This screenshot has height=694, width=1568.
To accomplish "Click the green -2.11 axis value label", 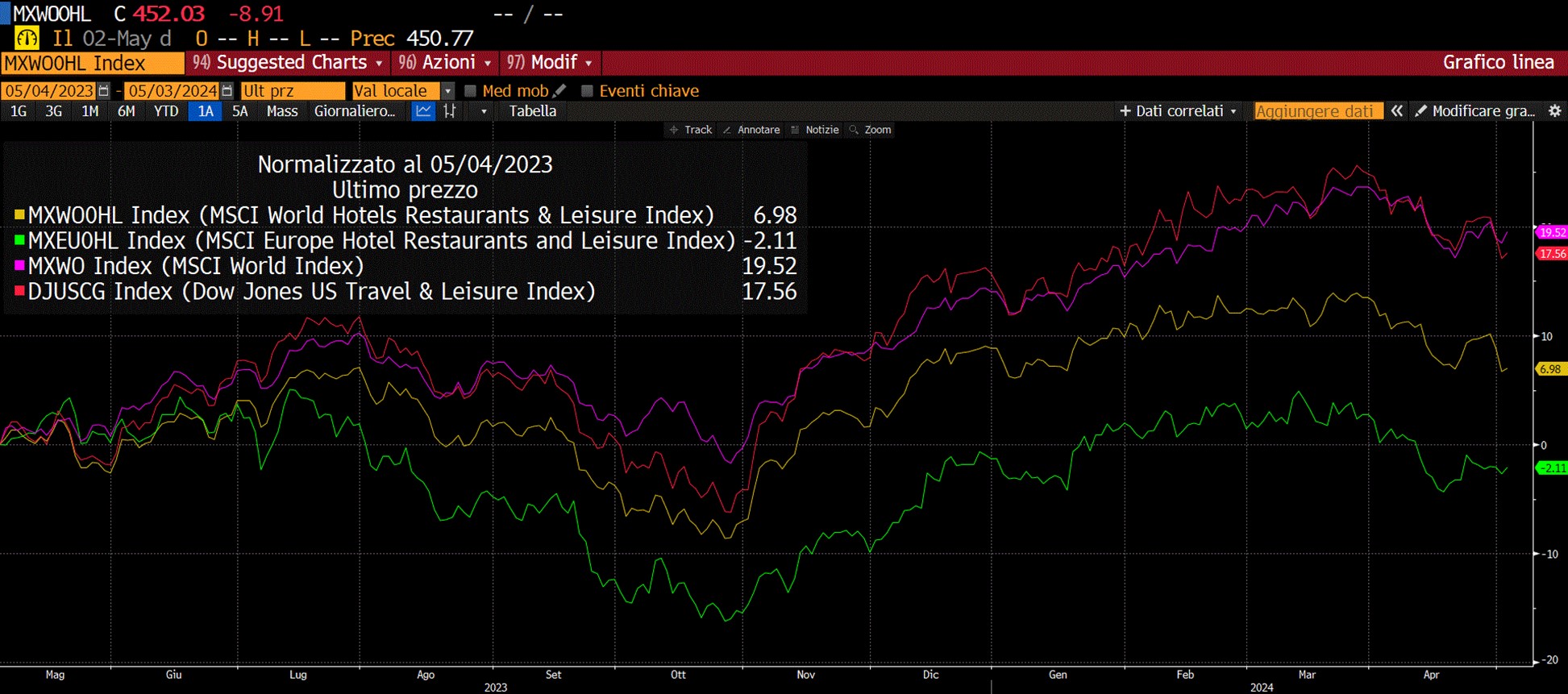I will coord(1552,468).
